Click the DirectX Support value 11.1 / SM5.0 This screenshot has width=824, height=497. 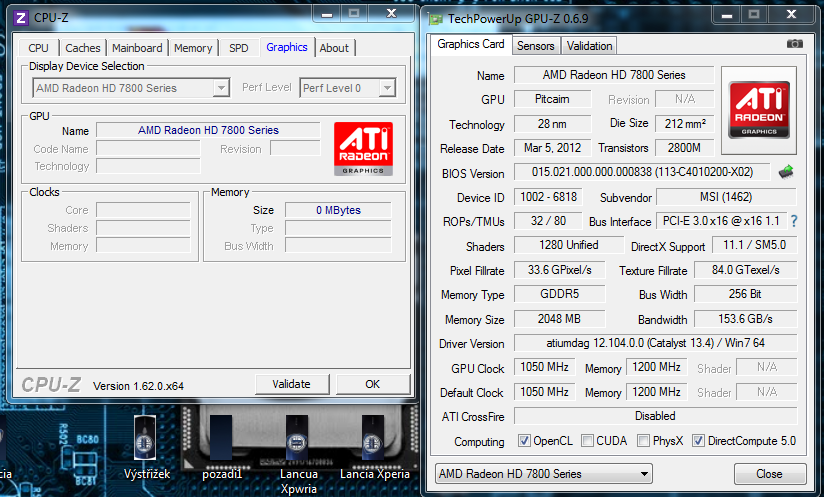tap(754, 245)
